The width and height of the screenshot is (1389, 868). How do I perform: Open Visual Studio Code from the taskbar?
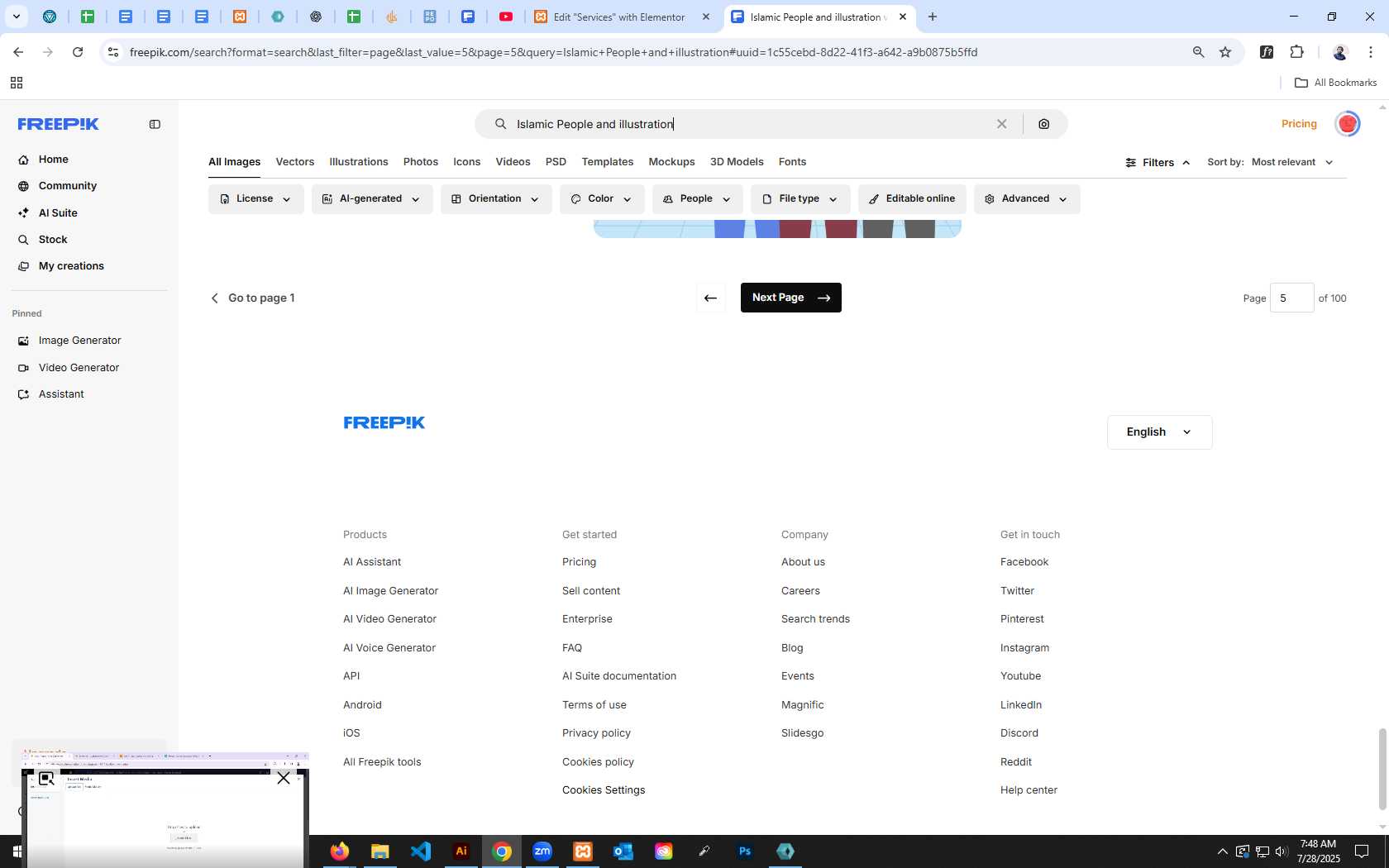click(x=421, y=851)
